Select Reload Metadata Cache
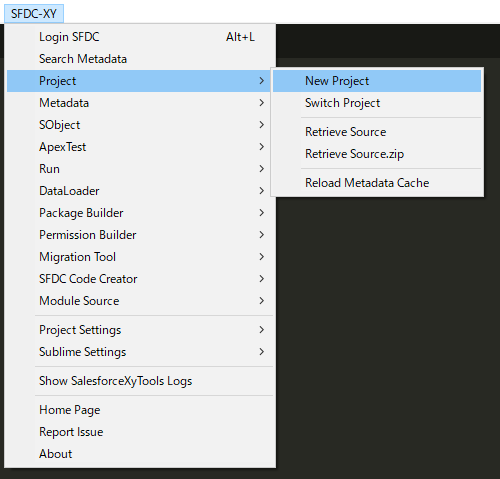Image resolution: width=500 pixels, height=479 pixels. point(377,183)
